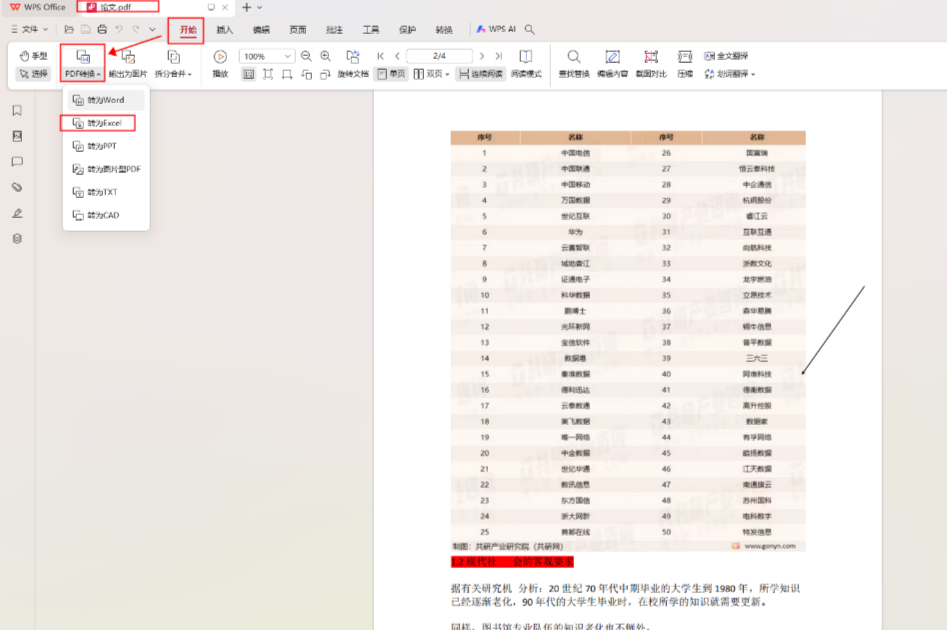This screenshot has height=630, width=947.
Task: Choose 转为CAD from the conversion menu
Action: [x=106, y=214]
